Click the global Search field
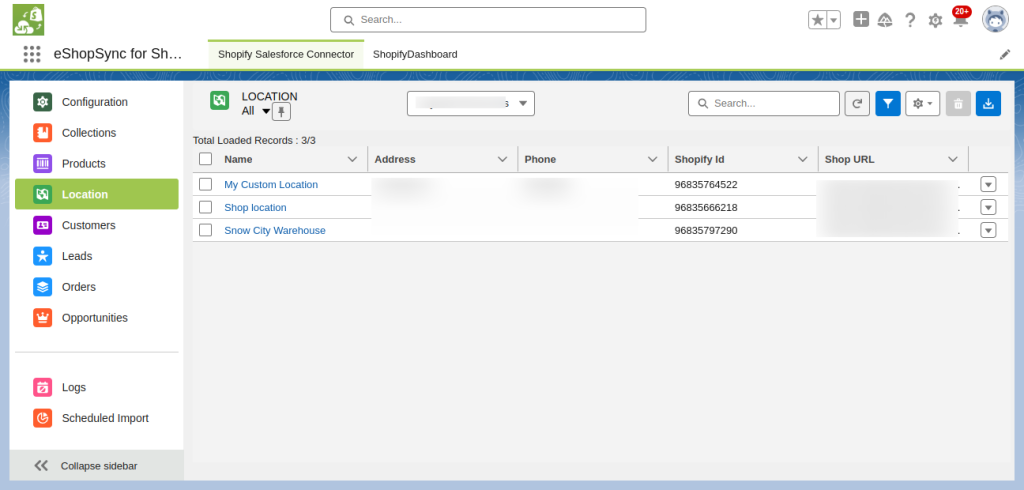1024x490 pixels. pyautogui.click(x=488, y=20)
